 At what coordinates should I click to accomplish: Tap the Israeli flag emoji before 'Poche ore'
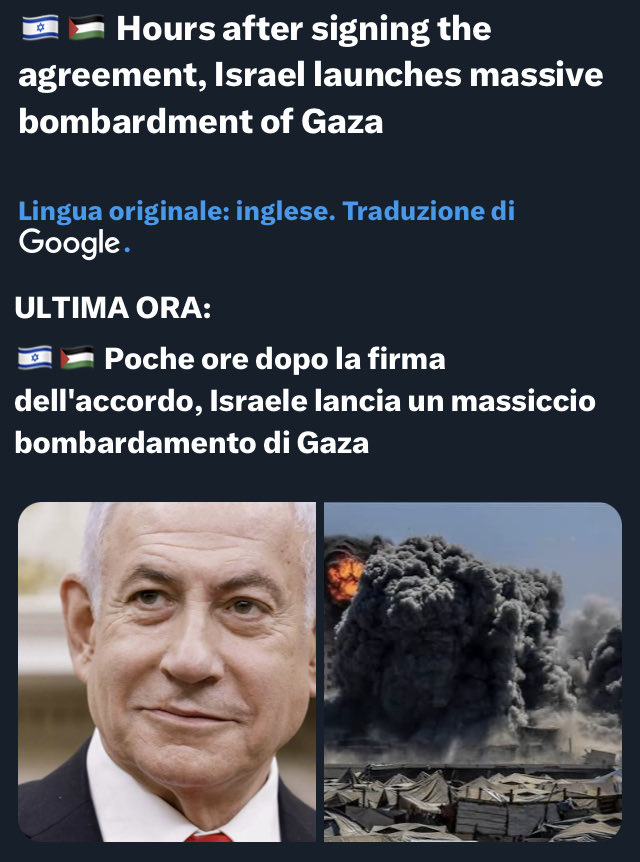(x=35, y=358)
